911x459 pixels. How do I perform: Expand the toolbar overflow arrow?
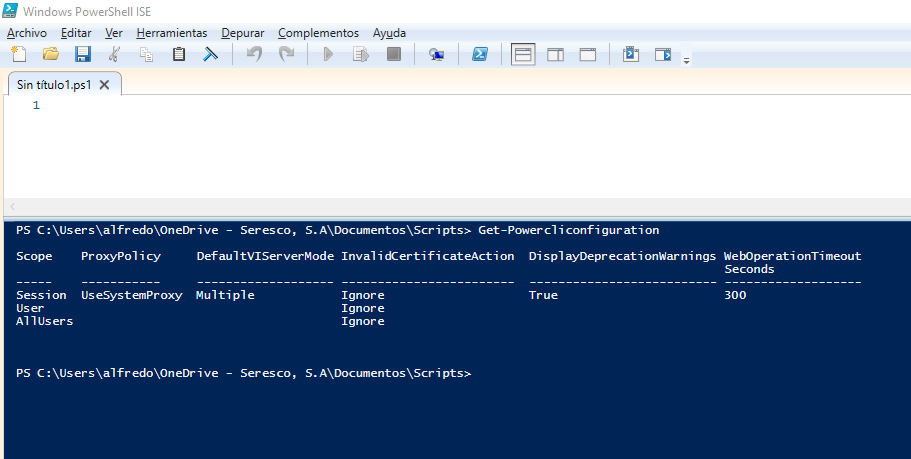[x=686, y=60]
